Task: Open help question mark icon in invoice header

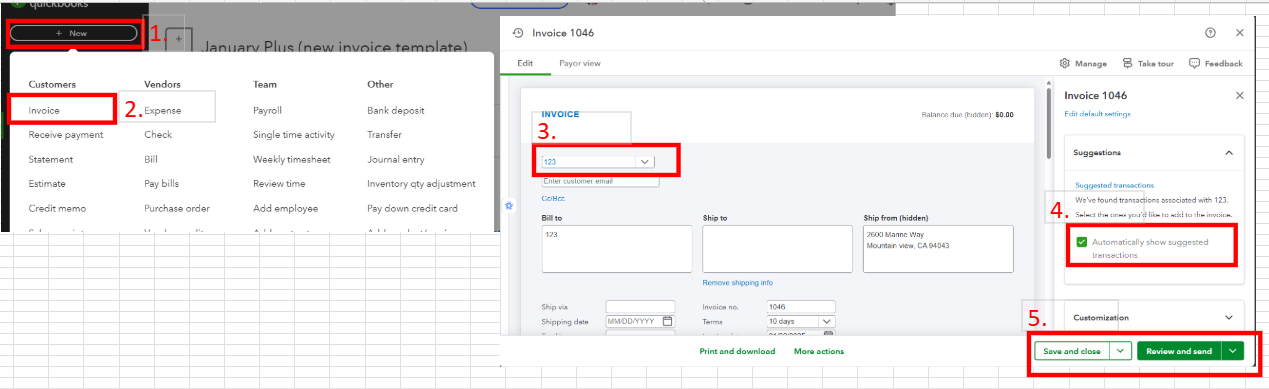Action: [x=1211, y=33]
